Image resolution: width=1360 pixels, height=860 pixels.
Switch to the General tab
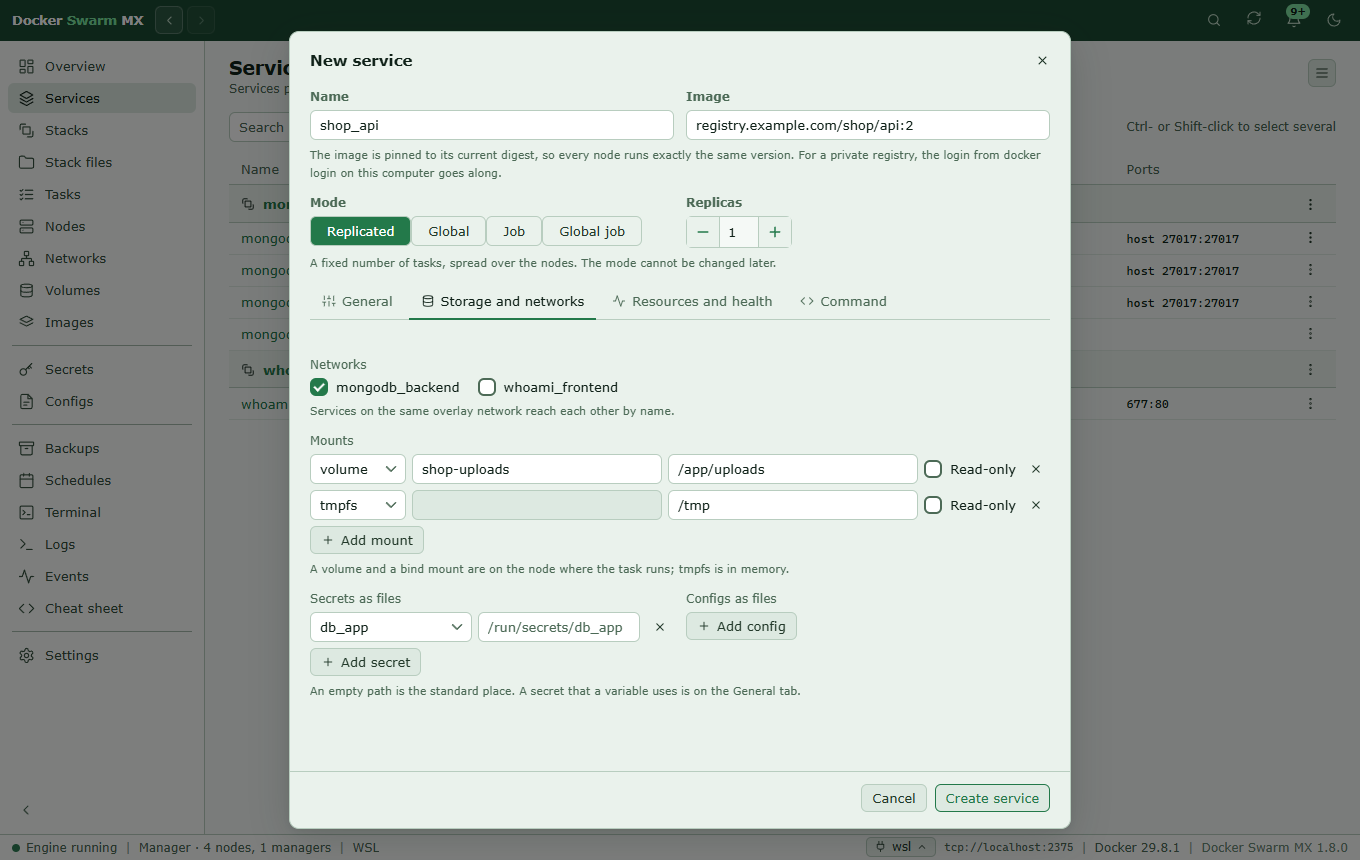click(357, 301)
